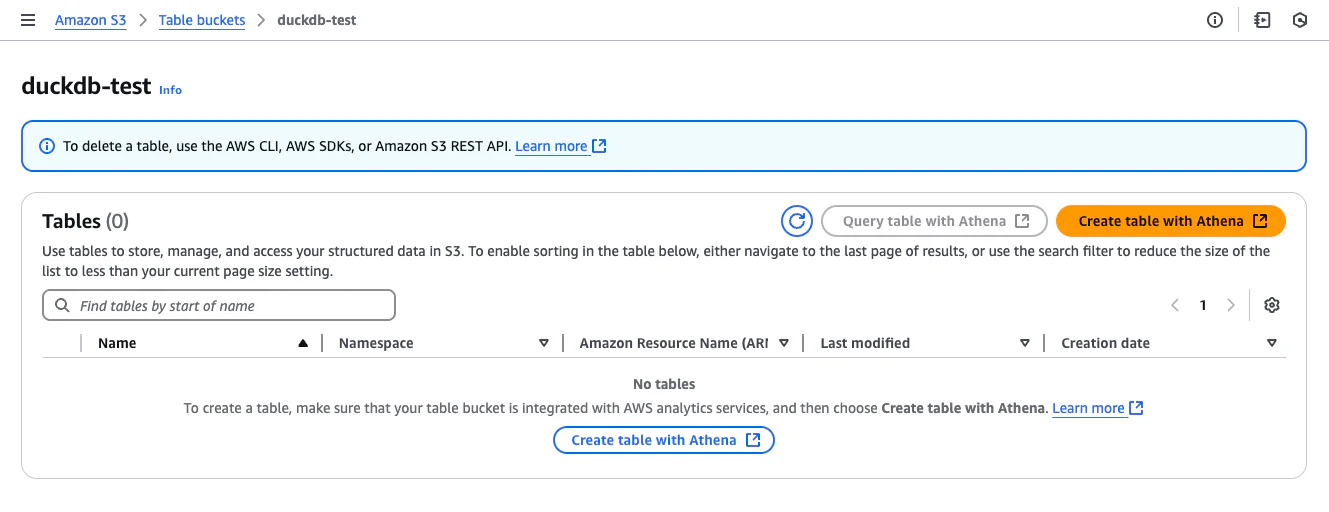Viewport: 1329px width, 512px height.
Task: Click Create table with Athena in empty state
Action: coord(664,440)
